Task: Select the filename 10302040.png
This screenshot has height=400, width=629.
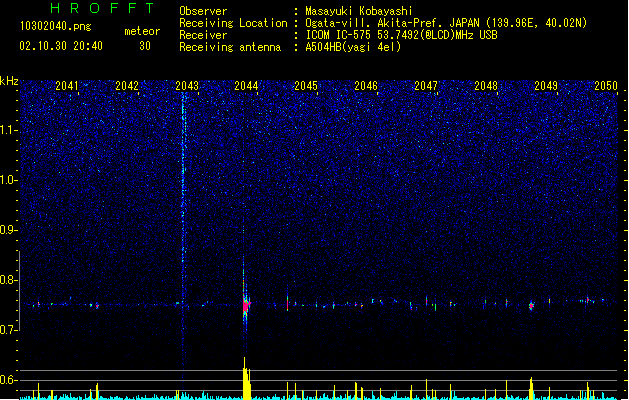Action: [x=56, y=27]
